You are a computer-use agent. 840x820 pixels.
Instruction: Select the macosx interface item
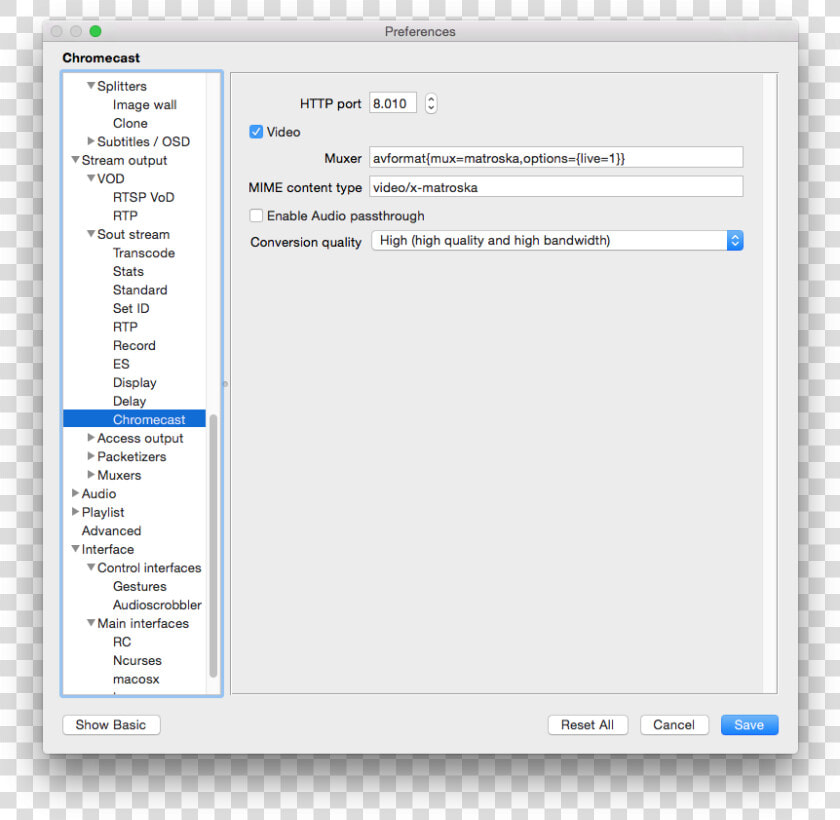136,679
